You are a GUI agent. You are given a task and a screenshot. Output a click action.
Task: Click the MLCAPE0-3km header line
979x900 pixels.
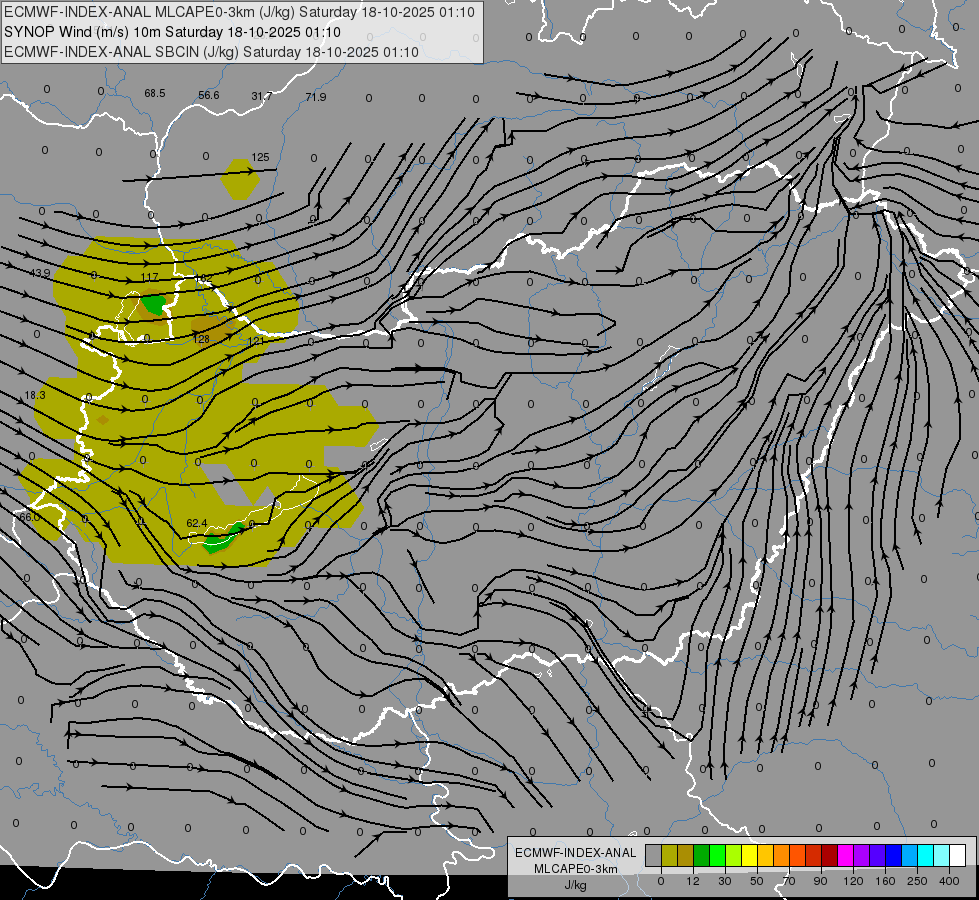click(x=239, y=12)
